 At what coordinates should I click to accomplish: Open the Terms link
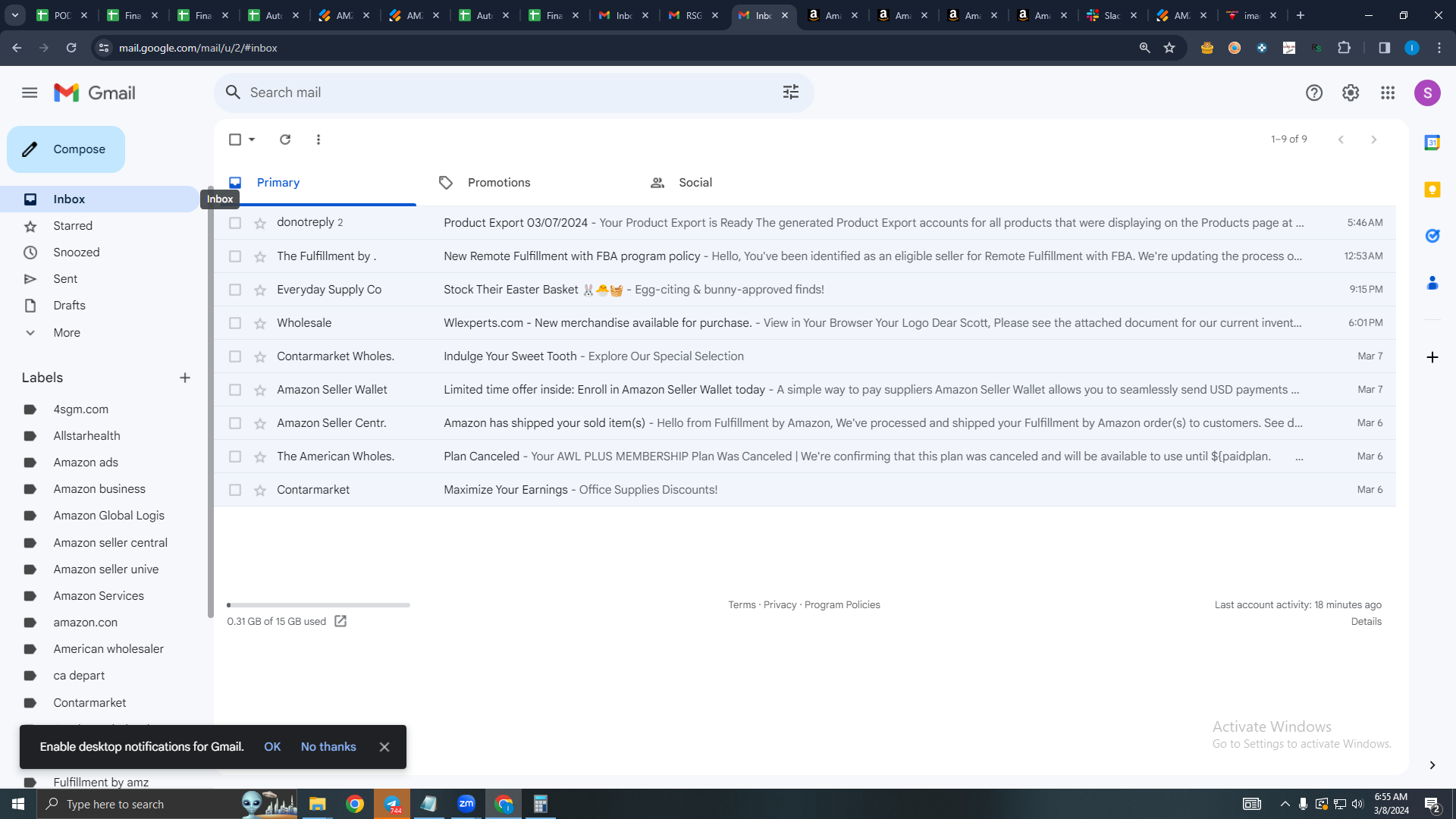click(x=742, y=605)
